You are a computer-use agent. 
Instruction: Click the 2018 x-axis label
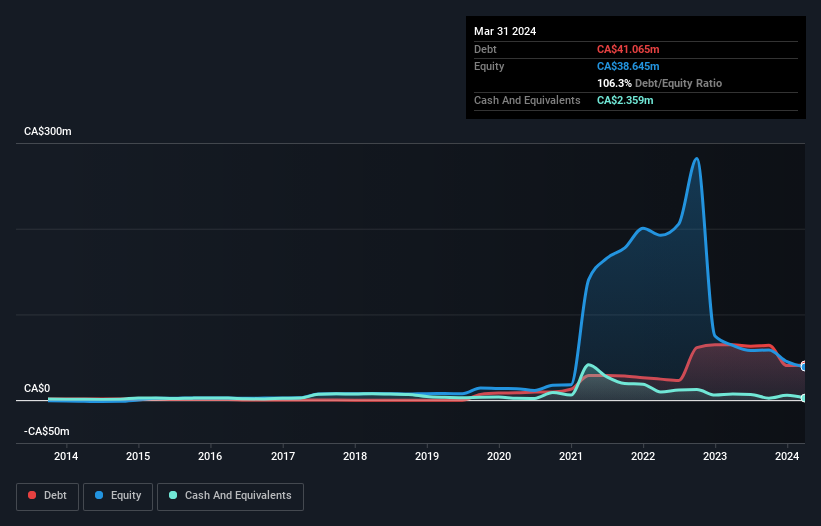pyautogui.click(x=355, y=456)
